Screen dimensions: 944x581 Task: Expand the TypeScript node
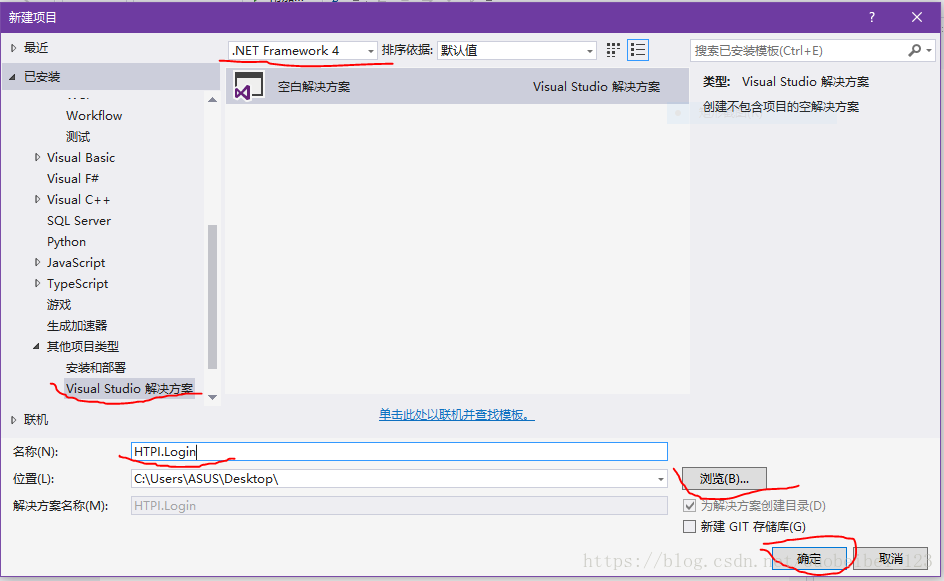click(x=37, y=284)
